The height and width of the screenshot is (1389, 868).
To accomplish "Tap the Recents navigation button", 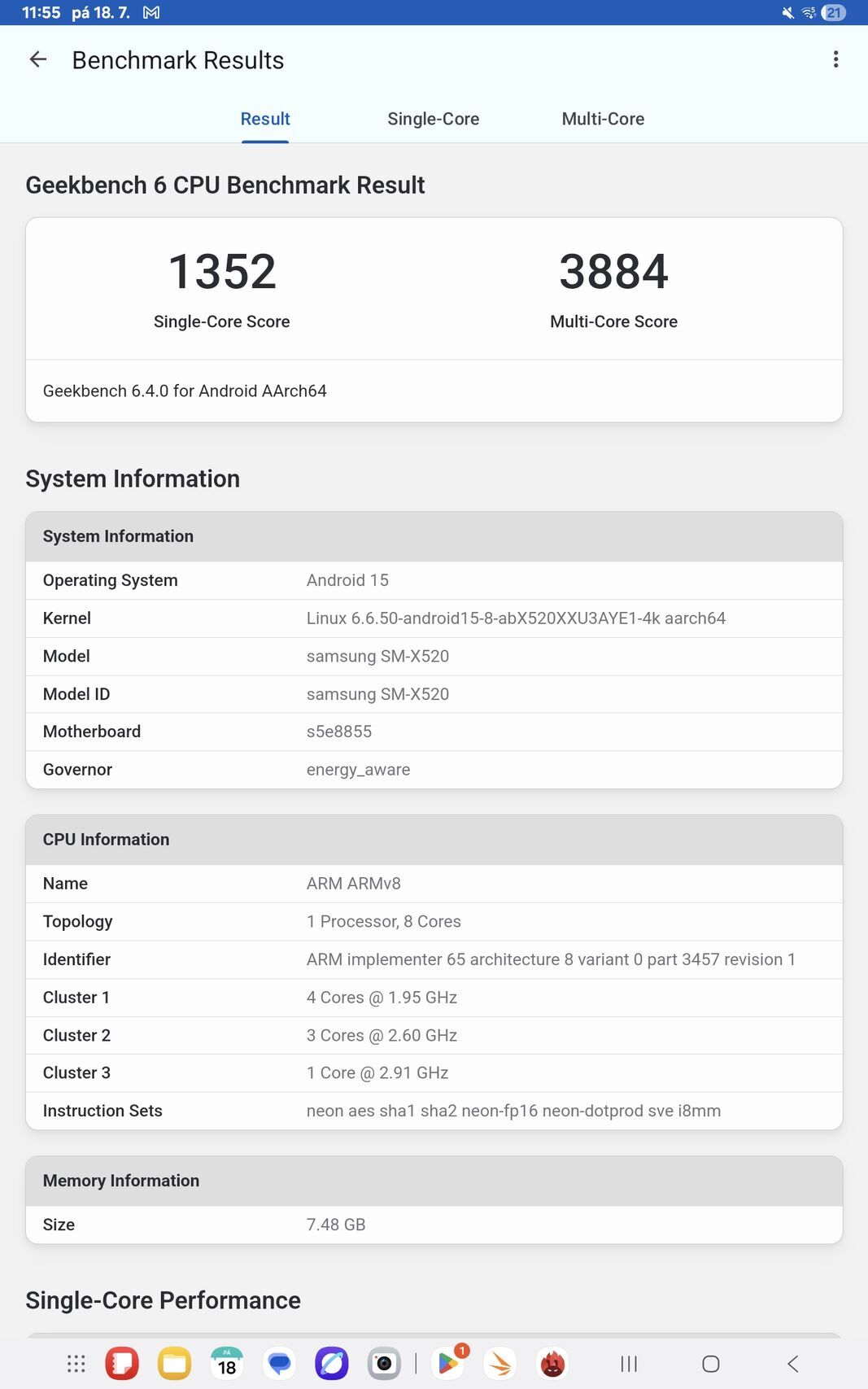I will pyautogui.click(x=629, y=1364).
